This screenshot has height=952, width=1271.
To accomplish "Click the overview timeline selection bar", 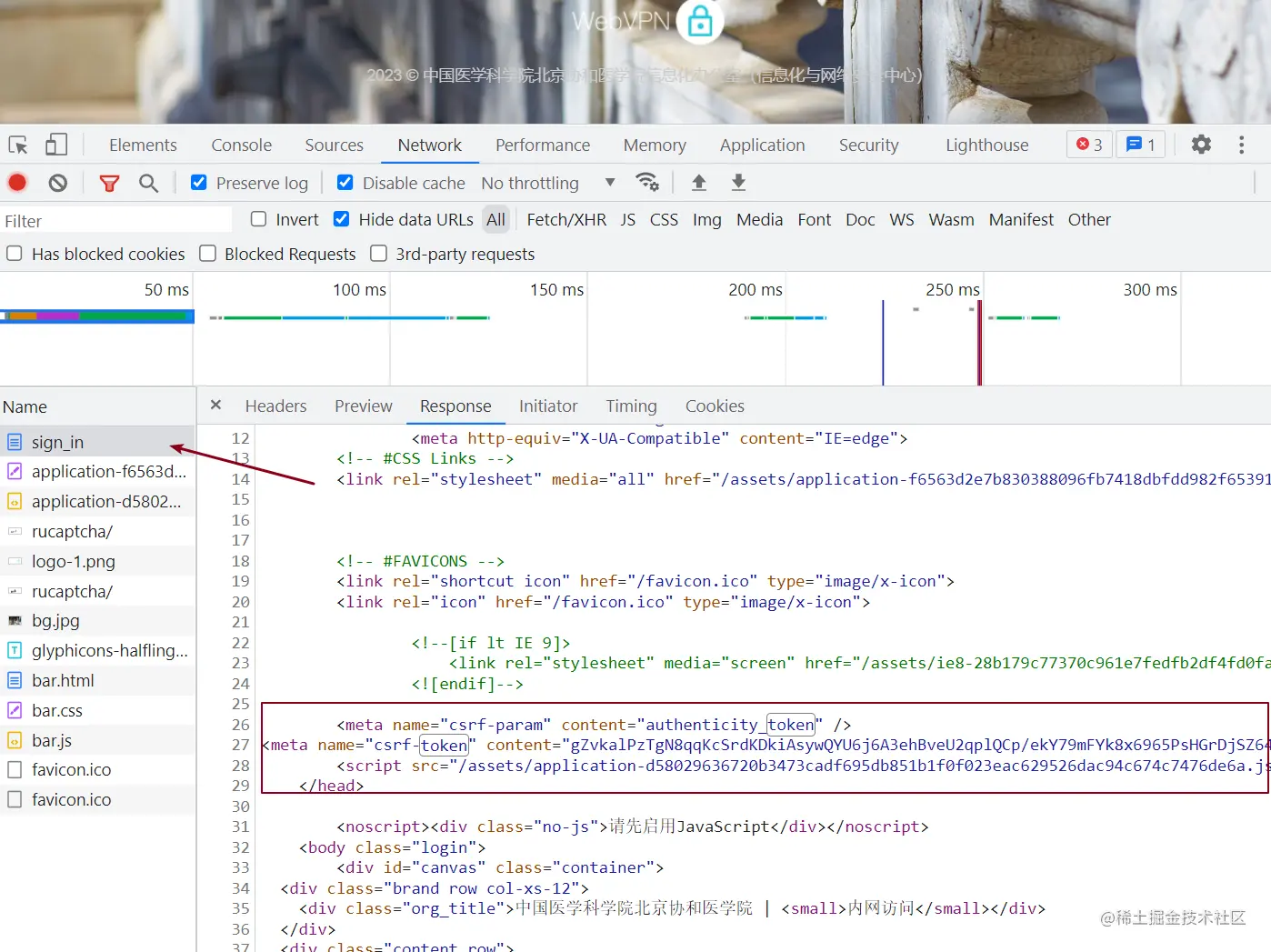I will 97,316.
